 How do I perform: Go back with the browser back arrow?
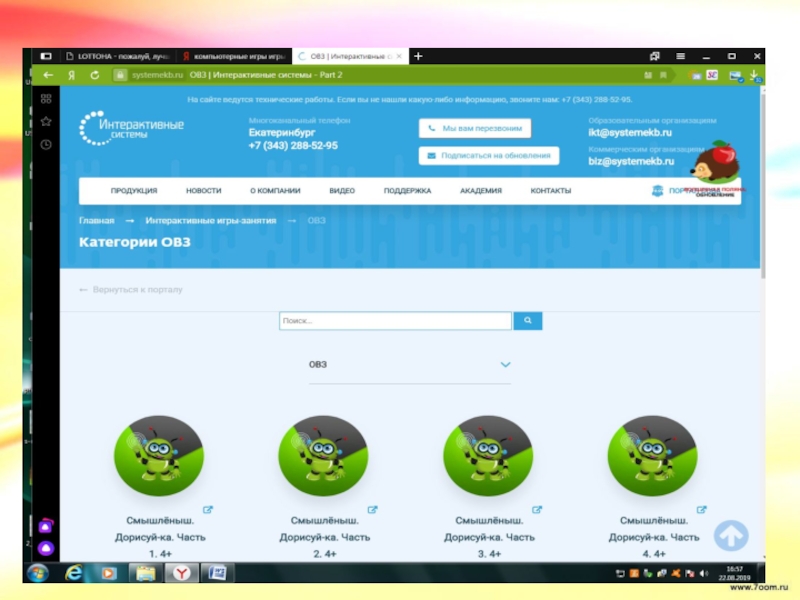pos(48,75)
